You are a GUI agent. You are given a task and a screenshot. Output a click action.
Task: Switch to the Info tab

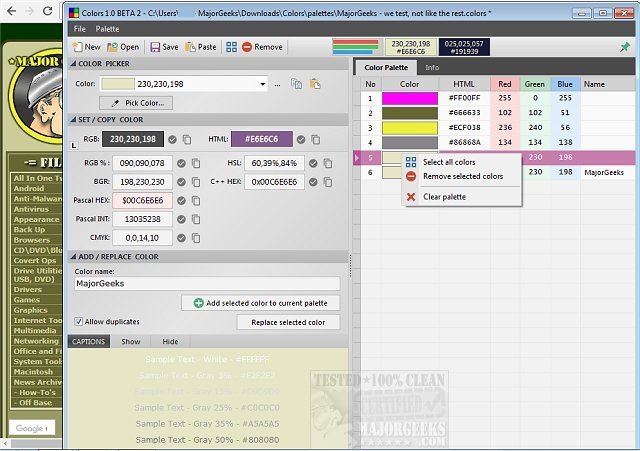pyautogui.click(x=432, y=68)
